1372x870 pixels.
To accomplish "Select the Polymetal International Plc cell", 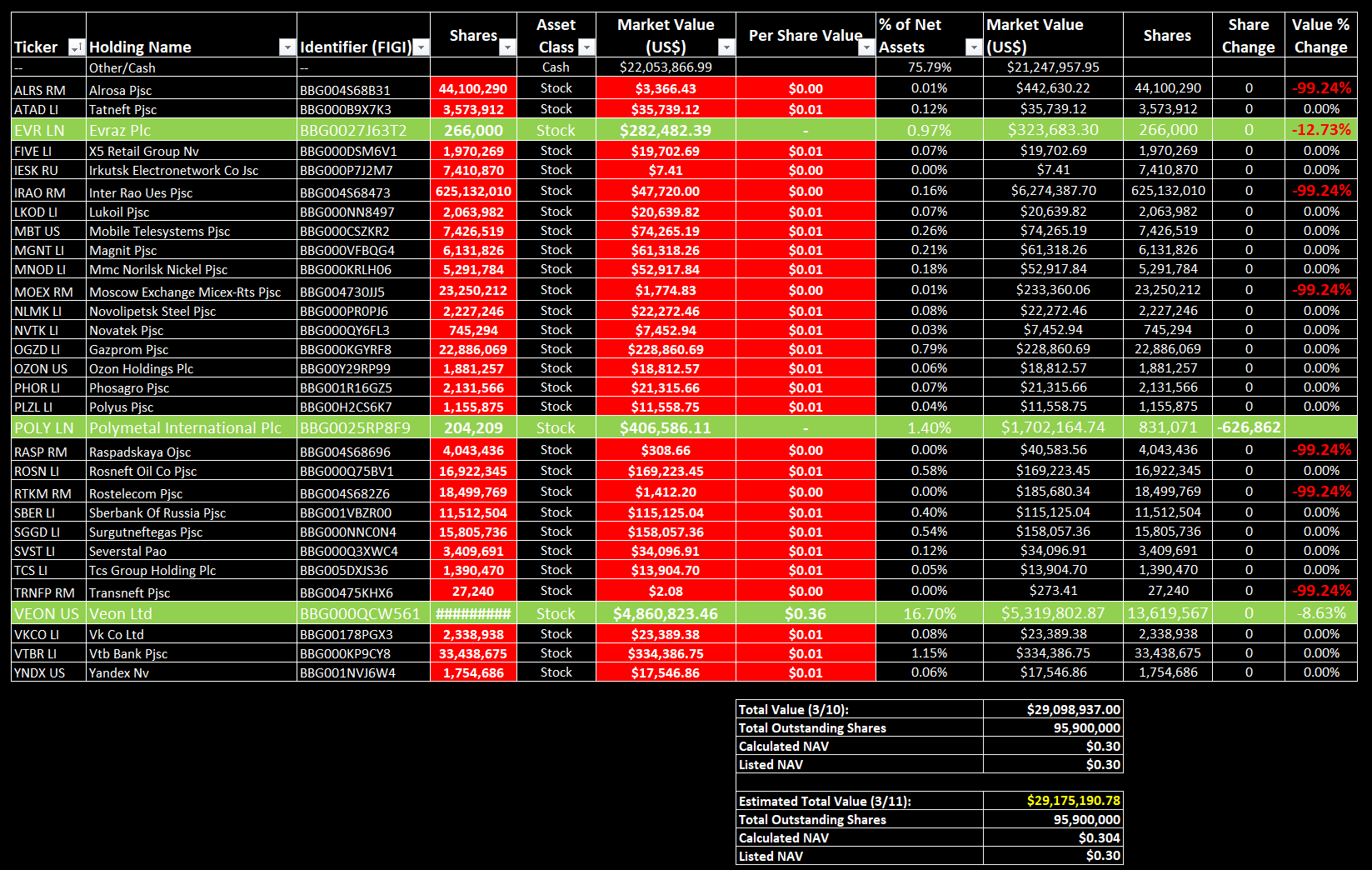I will click(x=192, y=427).
